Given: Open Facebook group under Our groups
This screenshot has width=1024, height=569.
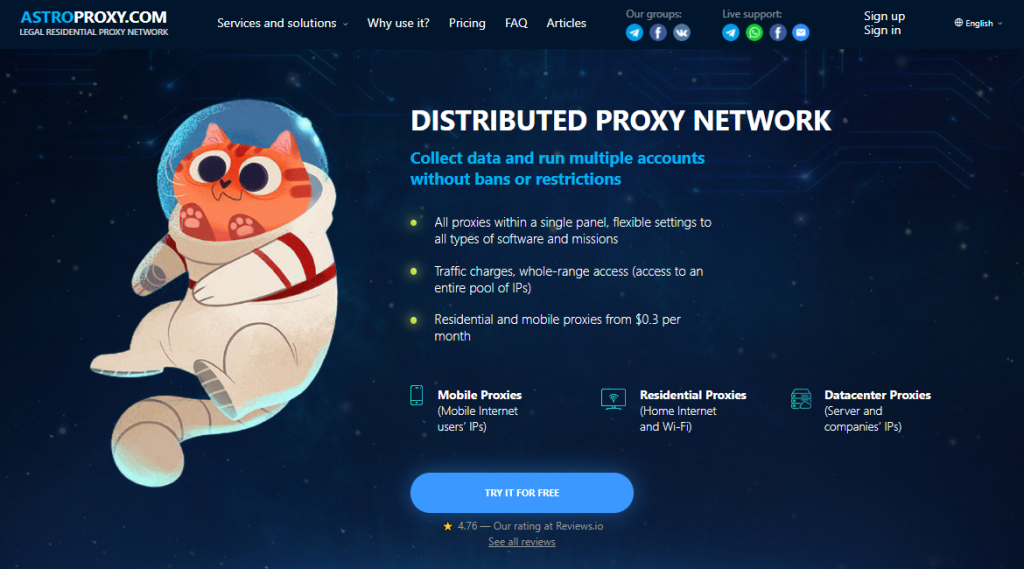Looking at the screenshot, I should point(658,33).
